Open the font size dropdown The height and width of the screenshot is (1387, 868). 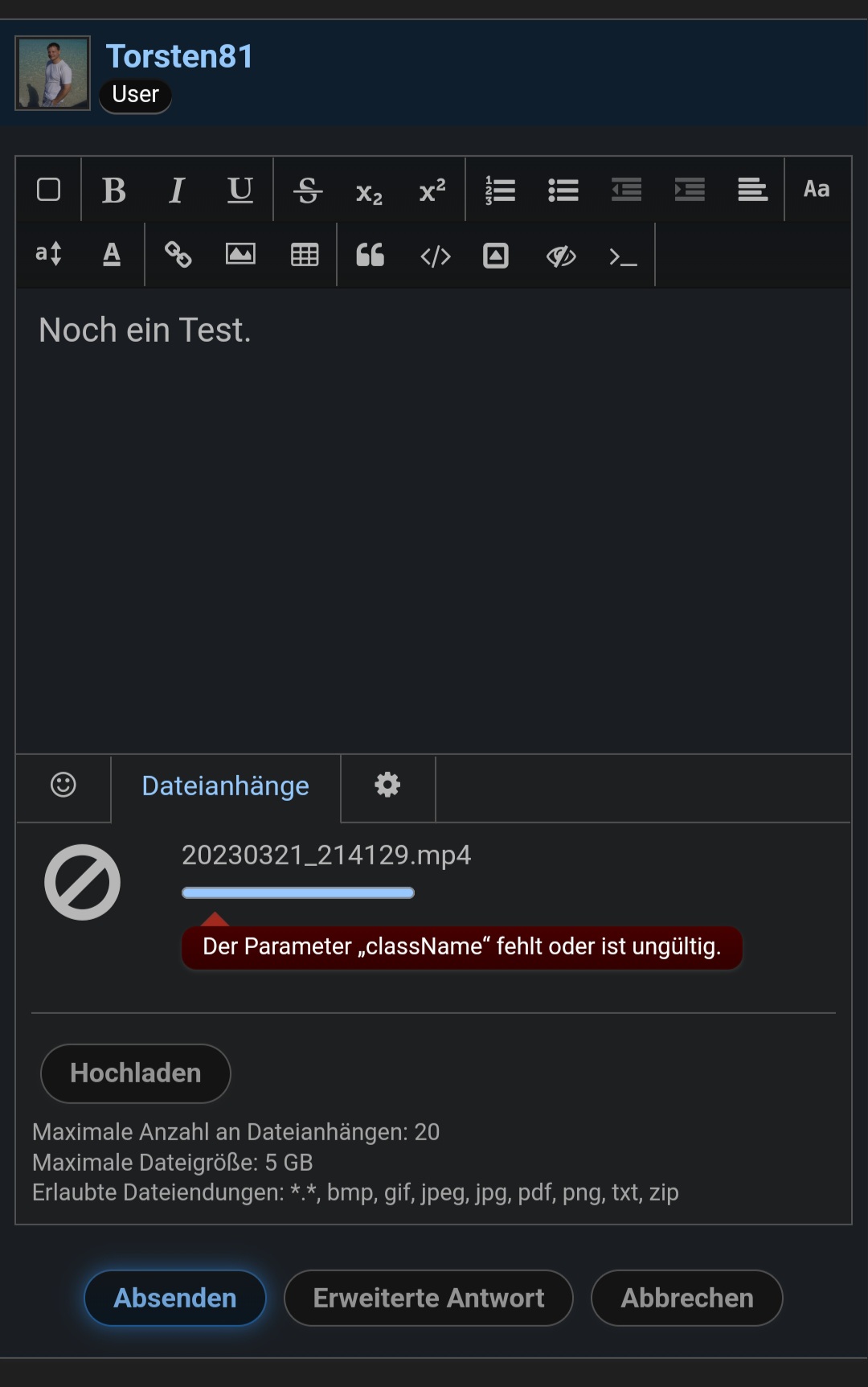(48, 254)
